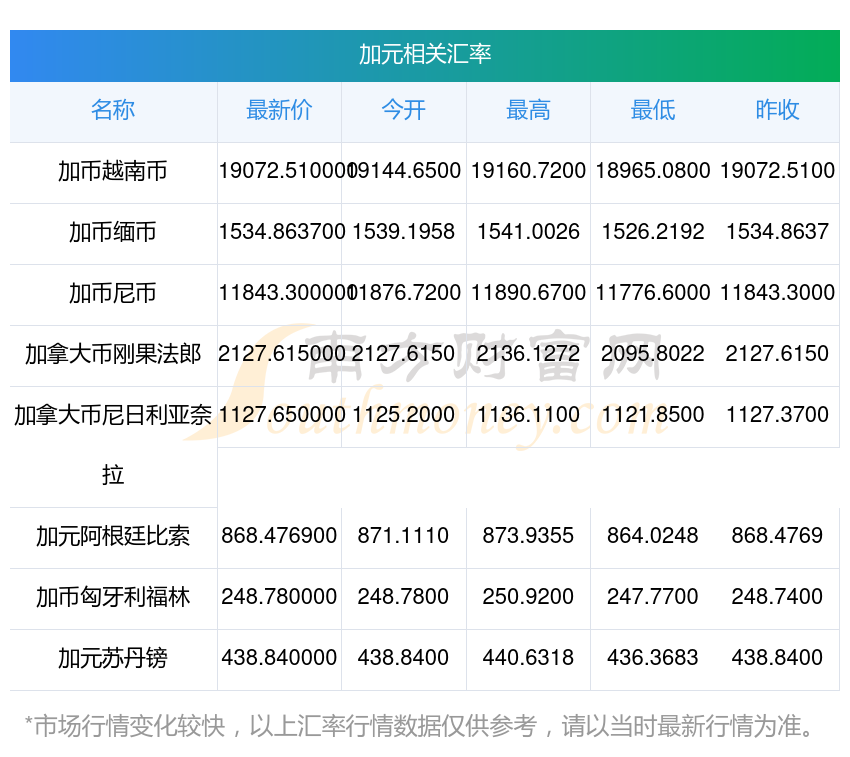Viewport: 850px width, 757px height.
Task: Click the 1539.1958 opening value
Action: click(404, 232)
